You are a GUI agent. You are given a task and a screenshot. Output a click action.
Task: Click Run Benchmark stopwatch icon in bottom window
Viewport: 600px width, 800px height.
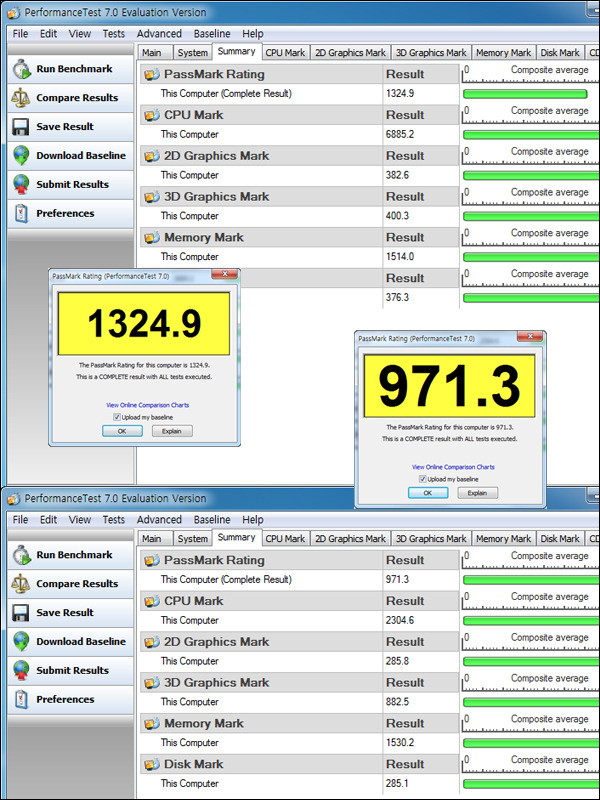coord(22,555)
